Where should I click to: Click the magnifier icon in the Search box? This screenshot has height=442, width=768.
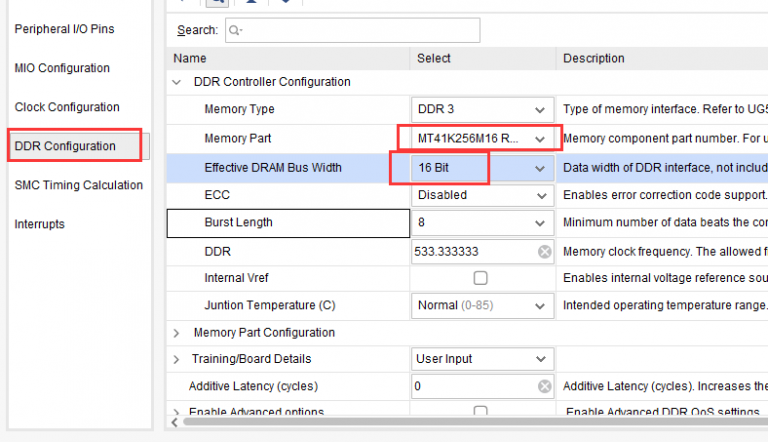[236, 31]
